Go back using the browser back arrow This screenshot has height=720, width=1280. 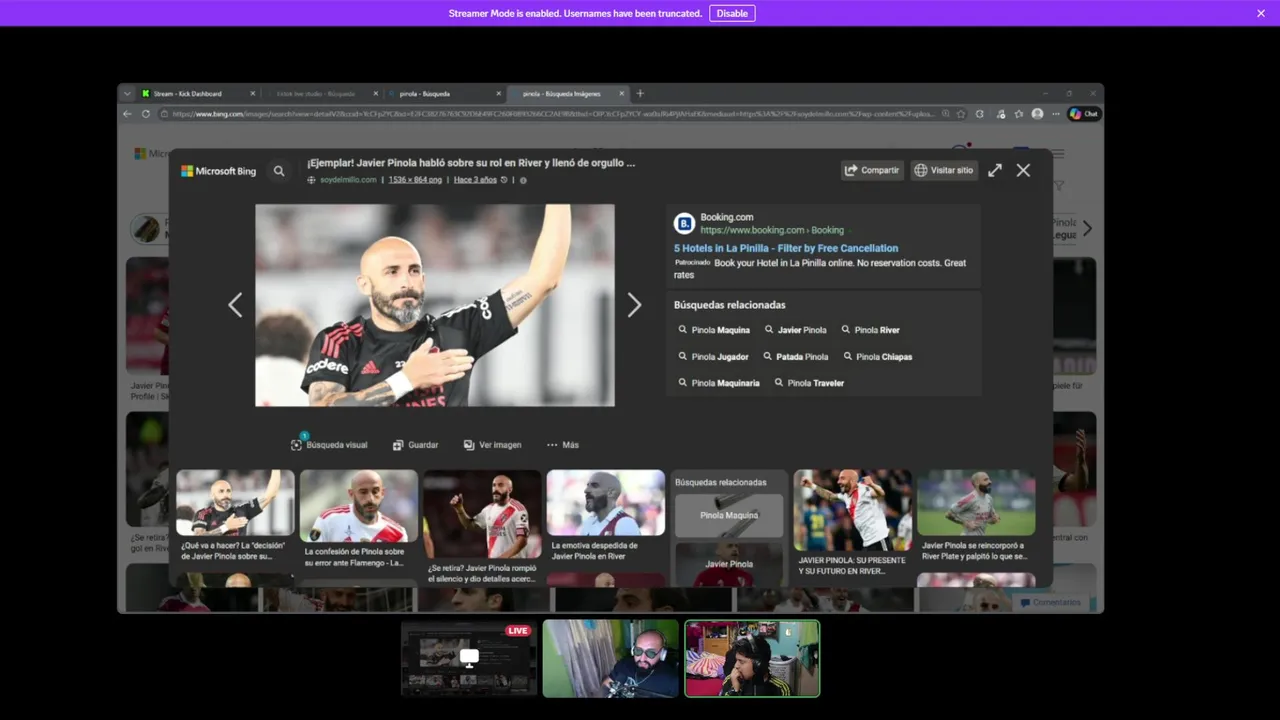[127, 114]
